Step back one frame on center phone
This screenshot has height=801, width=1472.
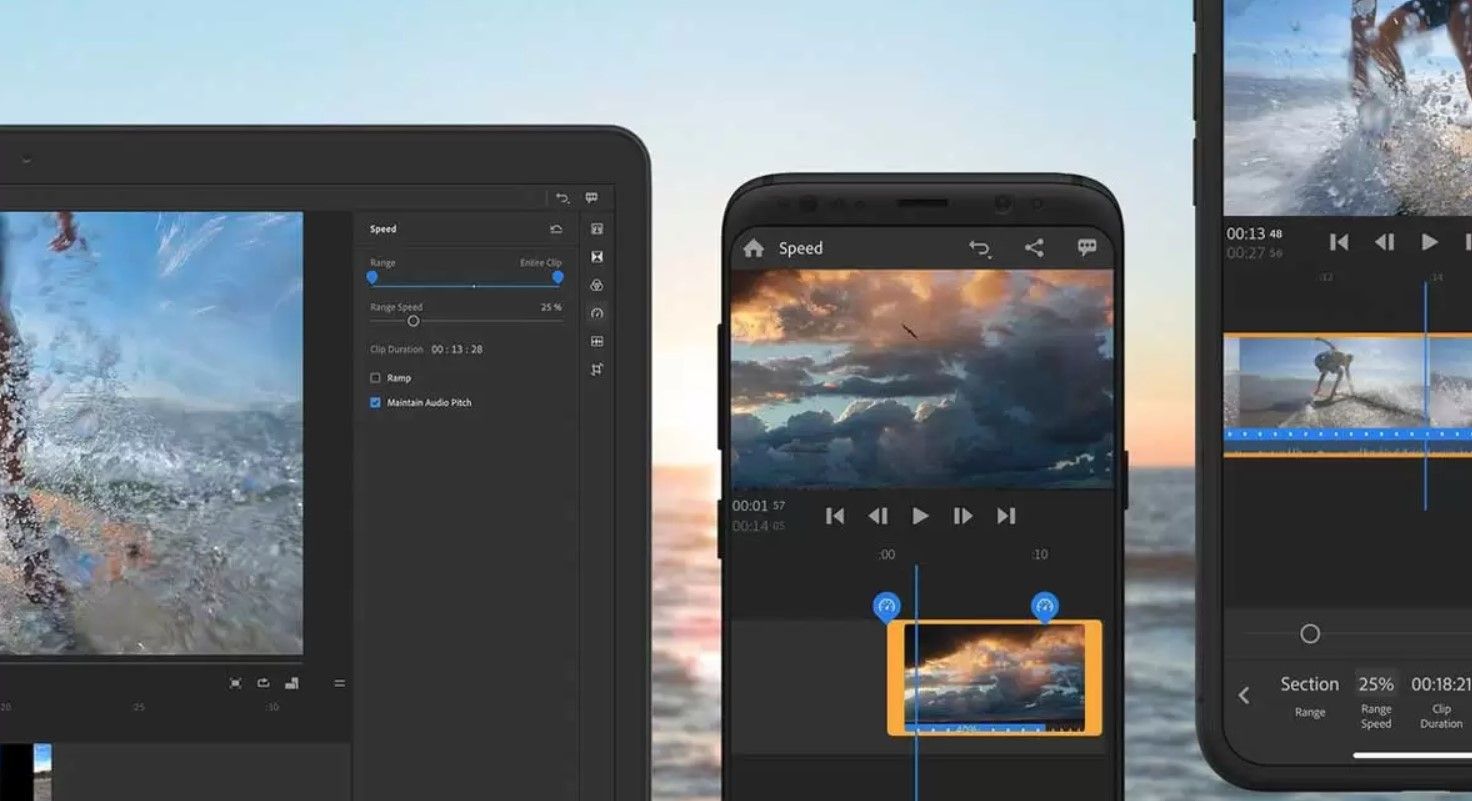(878, 516)
